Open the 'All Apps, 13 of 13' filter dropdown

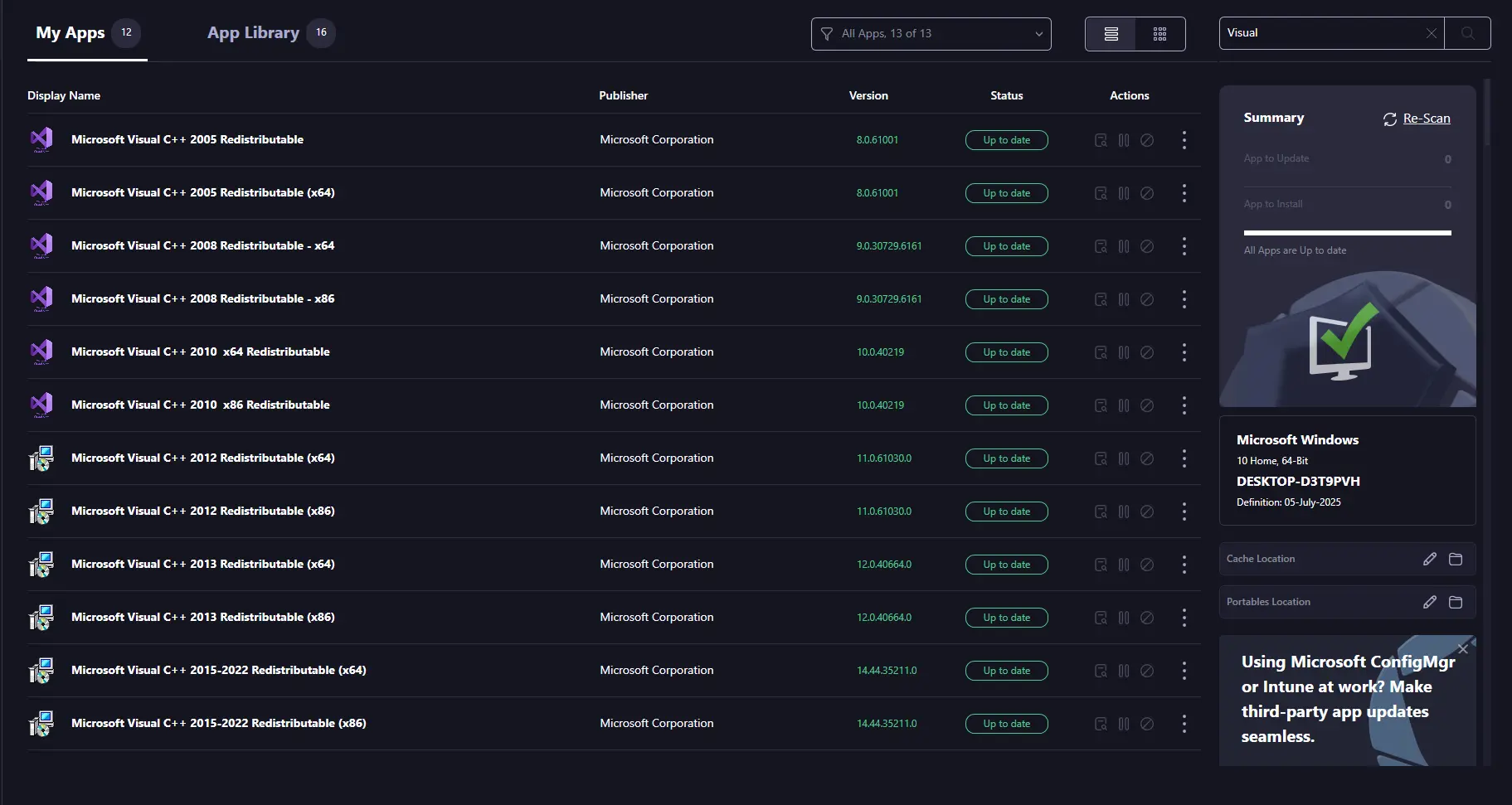pos(931,34)
